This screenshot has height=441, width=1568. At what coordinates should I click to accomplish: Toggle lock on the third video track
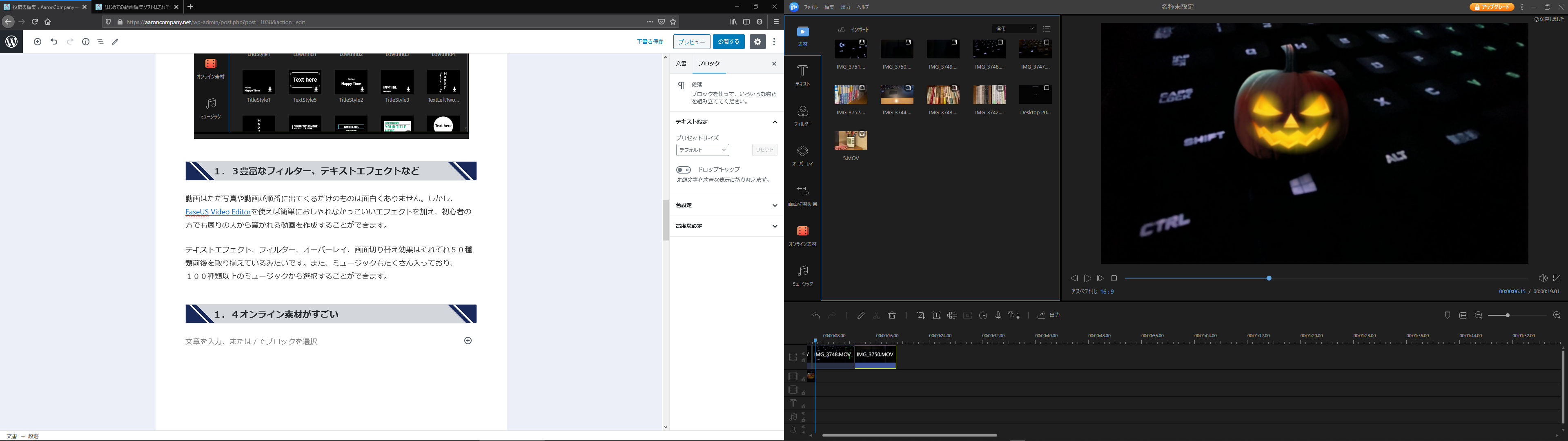[804, 393]
